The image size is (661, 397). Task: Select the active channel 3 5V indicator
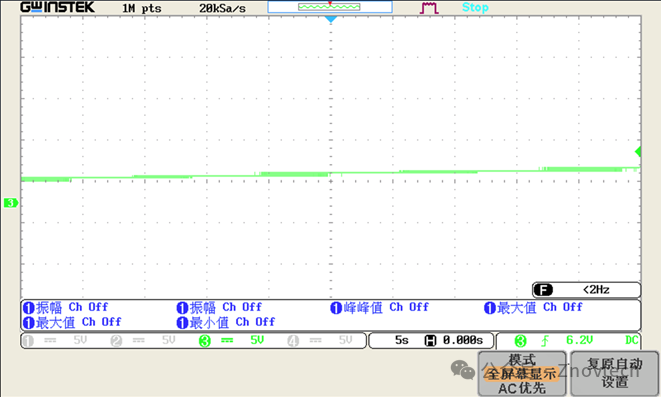231,341
